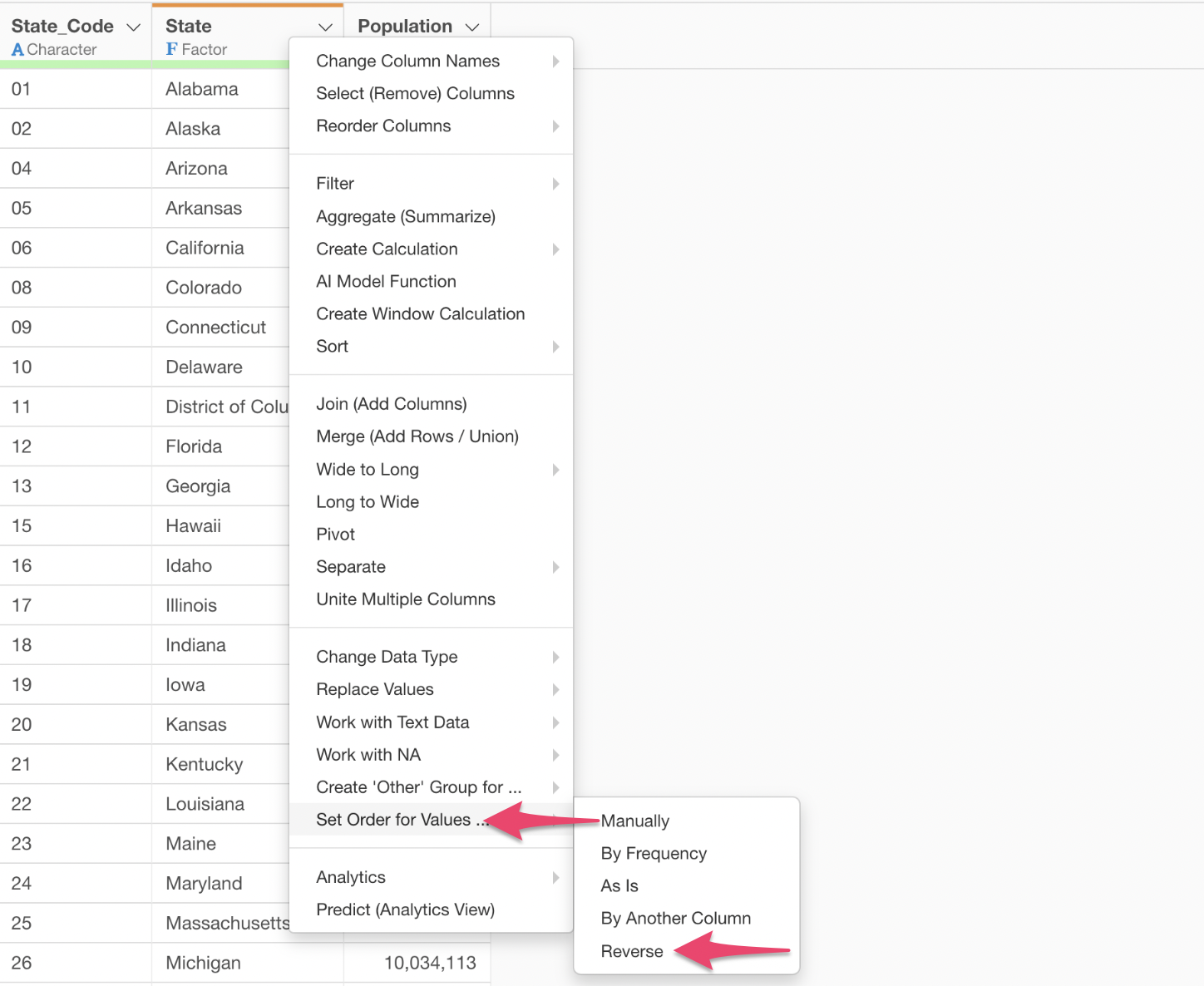Click the Factor type icon under State

coord(172,50)
